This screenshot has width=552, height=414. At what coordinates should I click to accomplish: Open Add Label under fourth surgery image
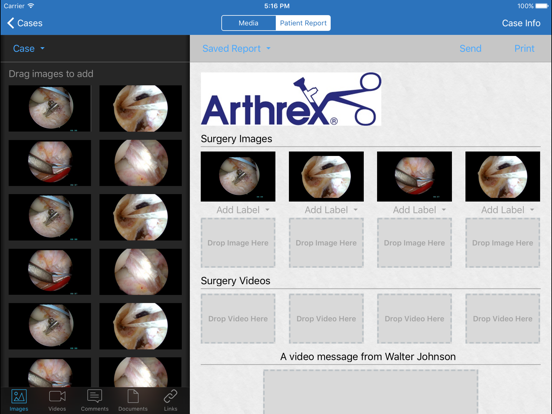coord(507,210)
